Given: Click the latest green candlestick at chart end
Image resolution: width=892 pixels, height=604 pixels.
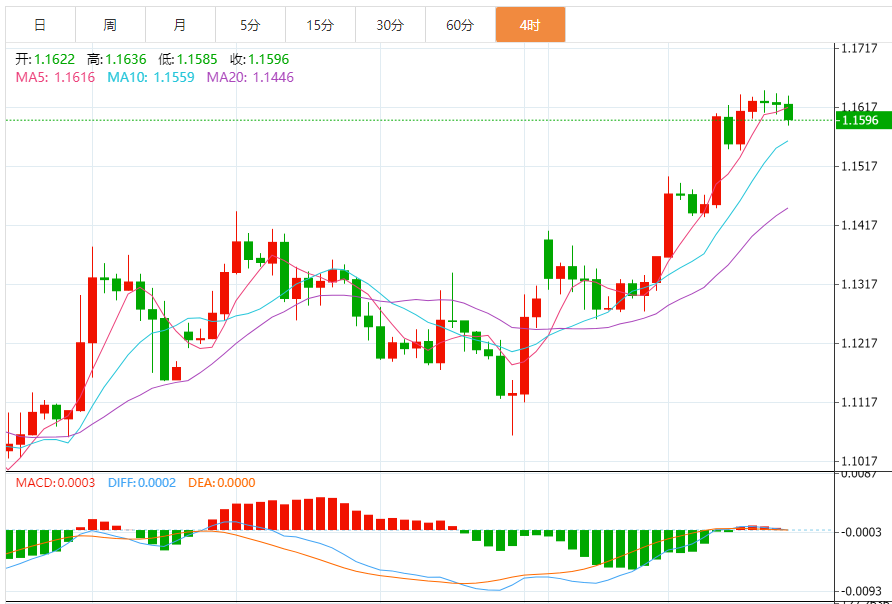Looking at the screenshot, I should [x=788, y=111].
